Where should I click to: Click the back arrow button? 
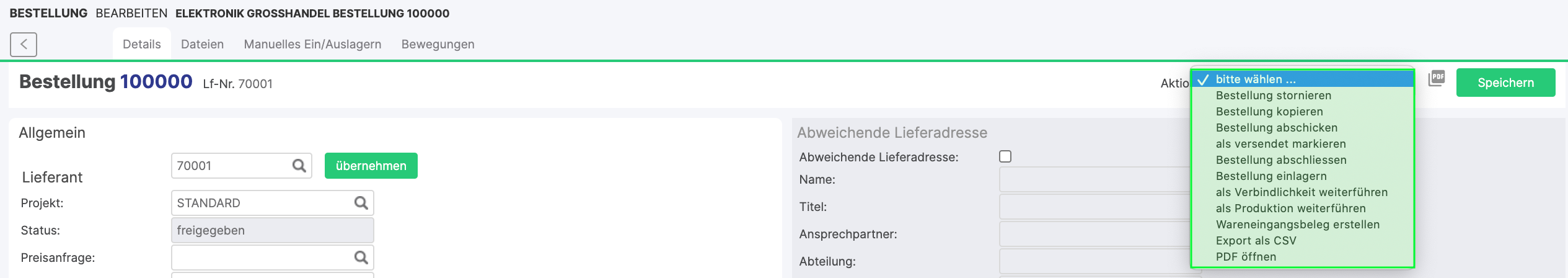[24, 45]
